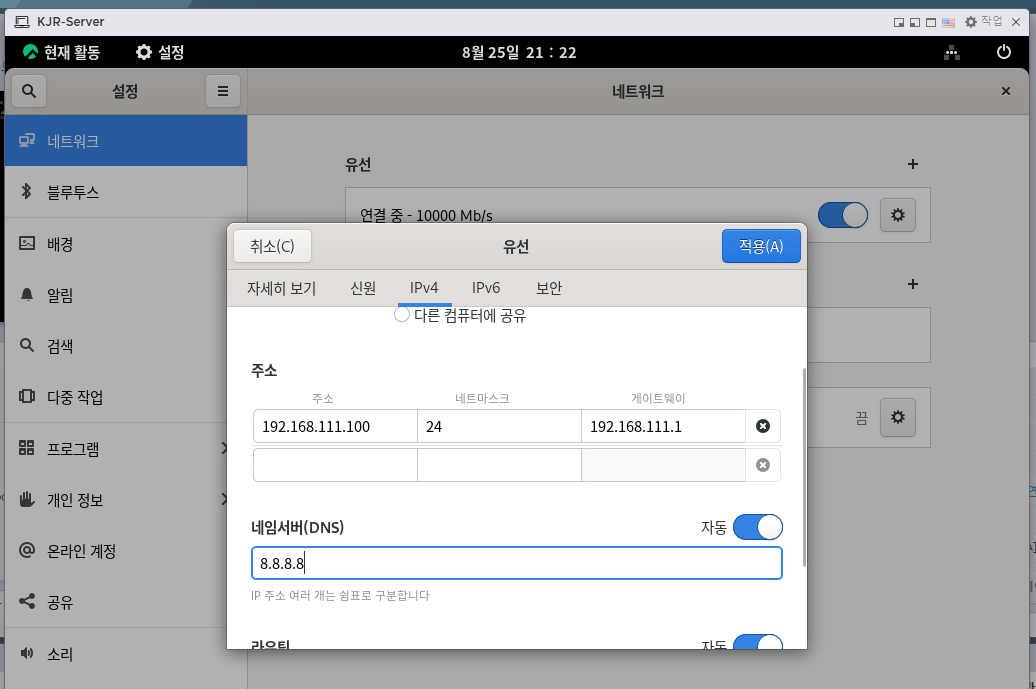The height and width of the screenshot is (689, 1036).
Task: Click the empty second-row address field
Action: click(335, 465)
